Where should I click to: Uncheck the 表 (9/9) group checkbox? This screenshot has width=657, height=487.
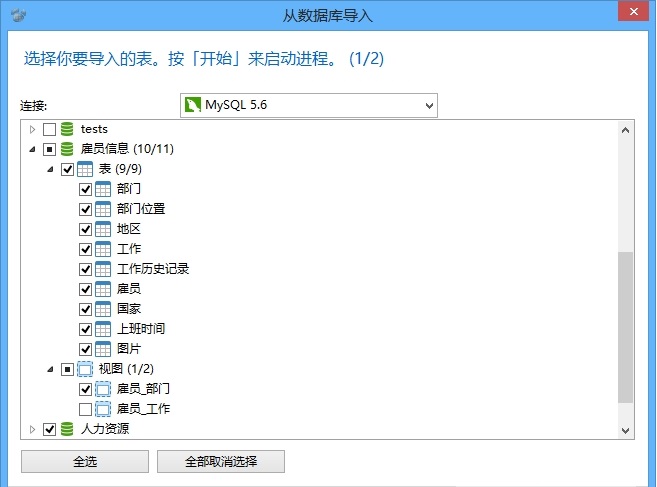pyautogui.click(x=67, y=169)
